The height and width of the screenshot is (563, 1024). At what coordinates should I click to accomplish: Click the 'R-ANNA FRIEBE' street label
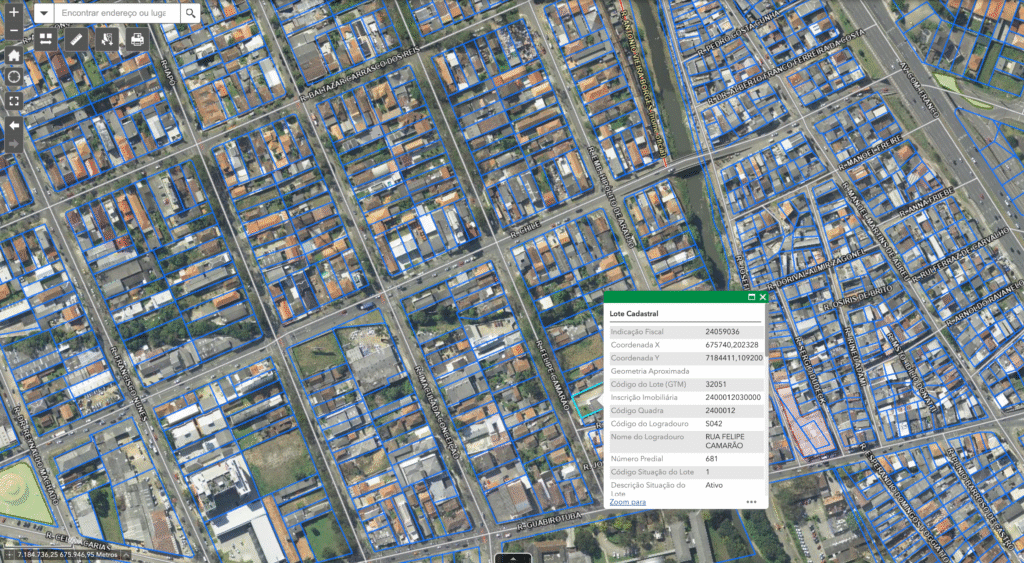927,201
